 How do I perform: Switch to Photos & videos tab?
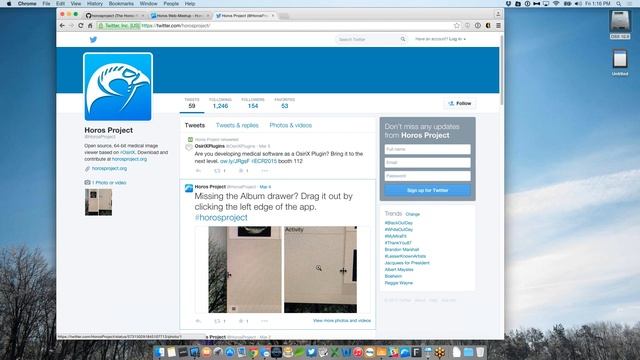coord(291,125)
